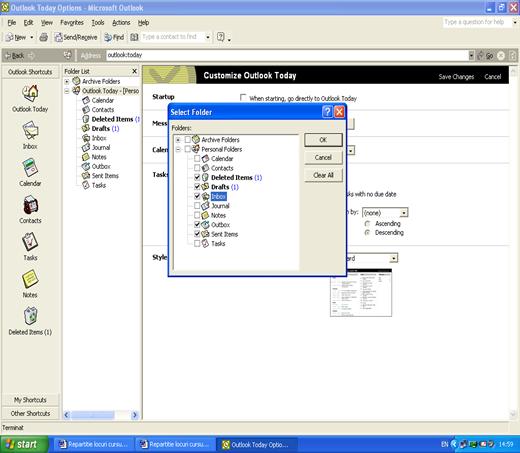Open Deleted Items (1) shortcut icon
520x453 pixels.
click(x=31, y=316)
